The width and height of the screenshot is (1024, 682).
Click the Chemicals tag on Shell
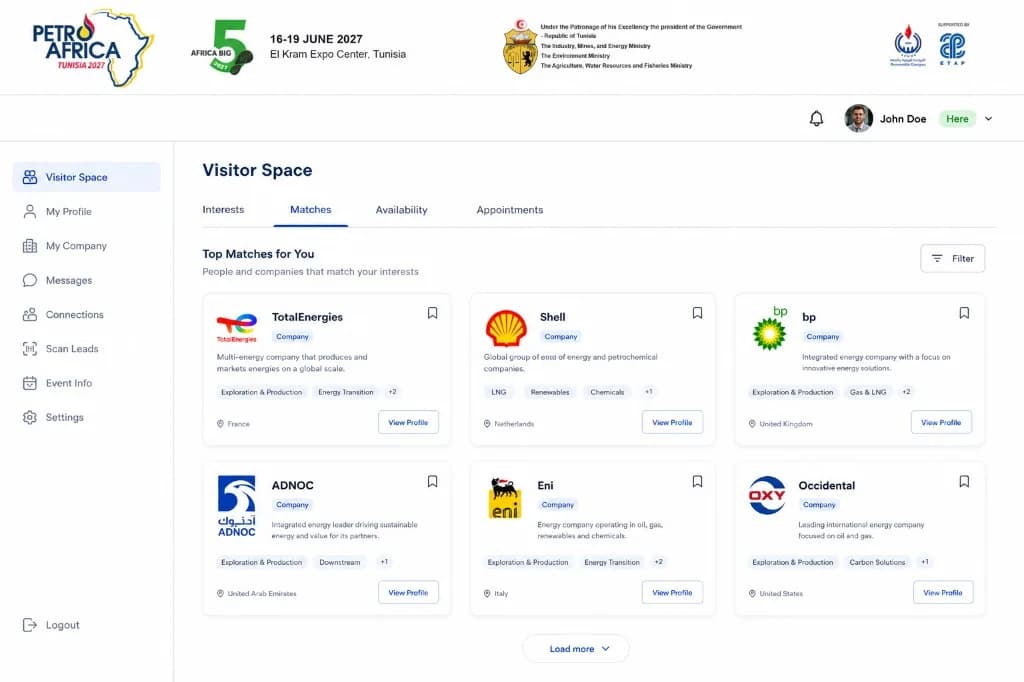coord(607,392)
